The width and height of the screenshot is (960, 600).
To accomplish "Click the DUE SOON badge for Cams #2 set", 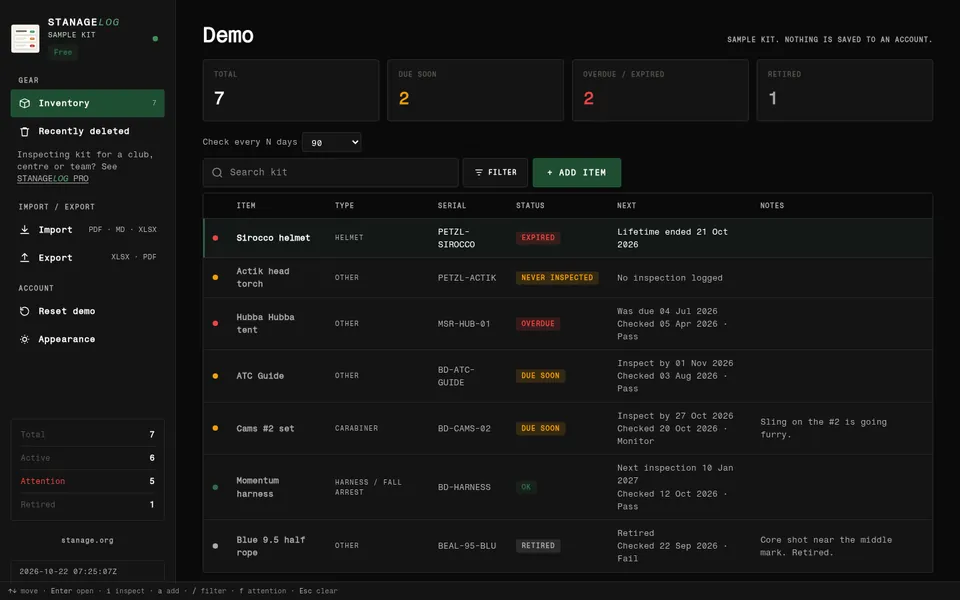I will point(541,429).
